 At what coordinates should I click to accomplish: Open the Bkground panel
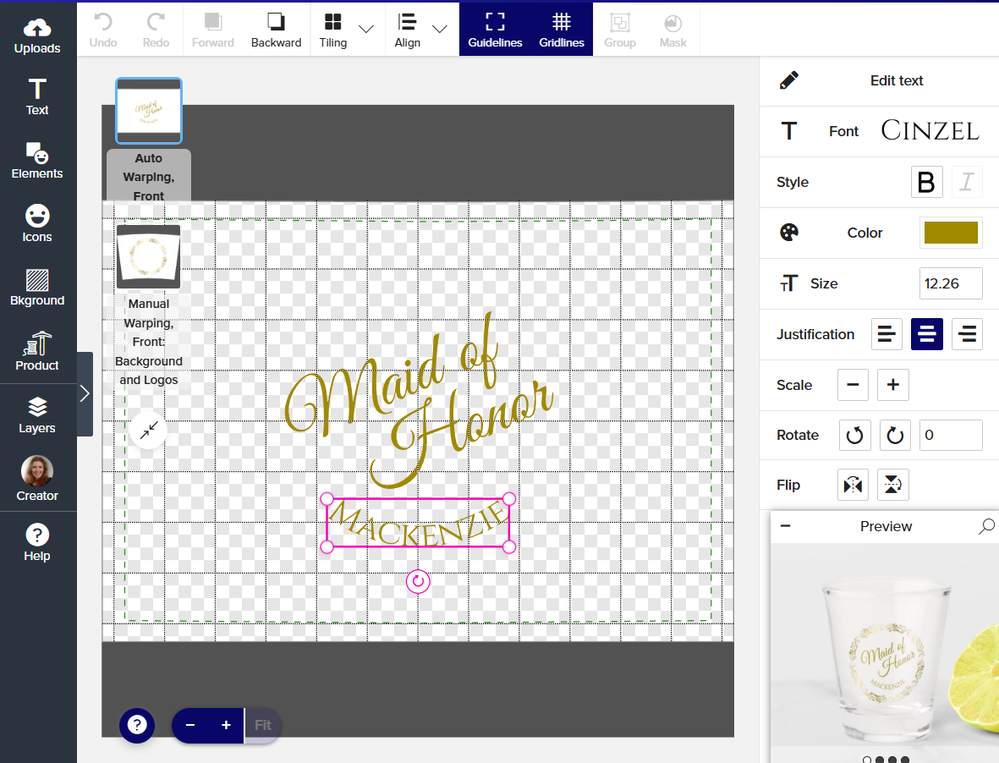point(37,287)
